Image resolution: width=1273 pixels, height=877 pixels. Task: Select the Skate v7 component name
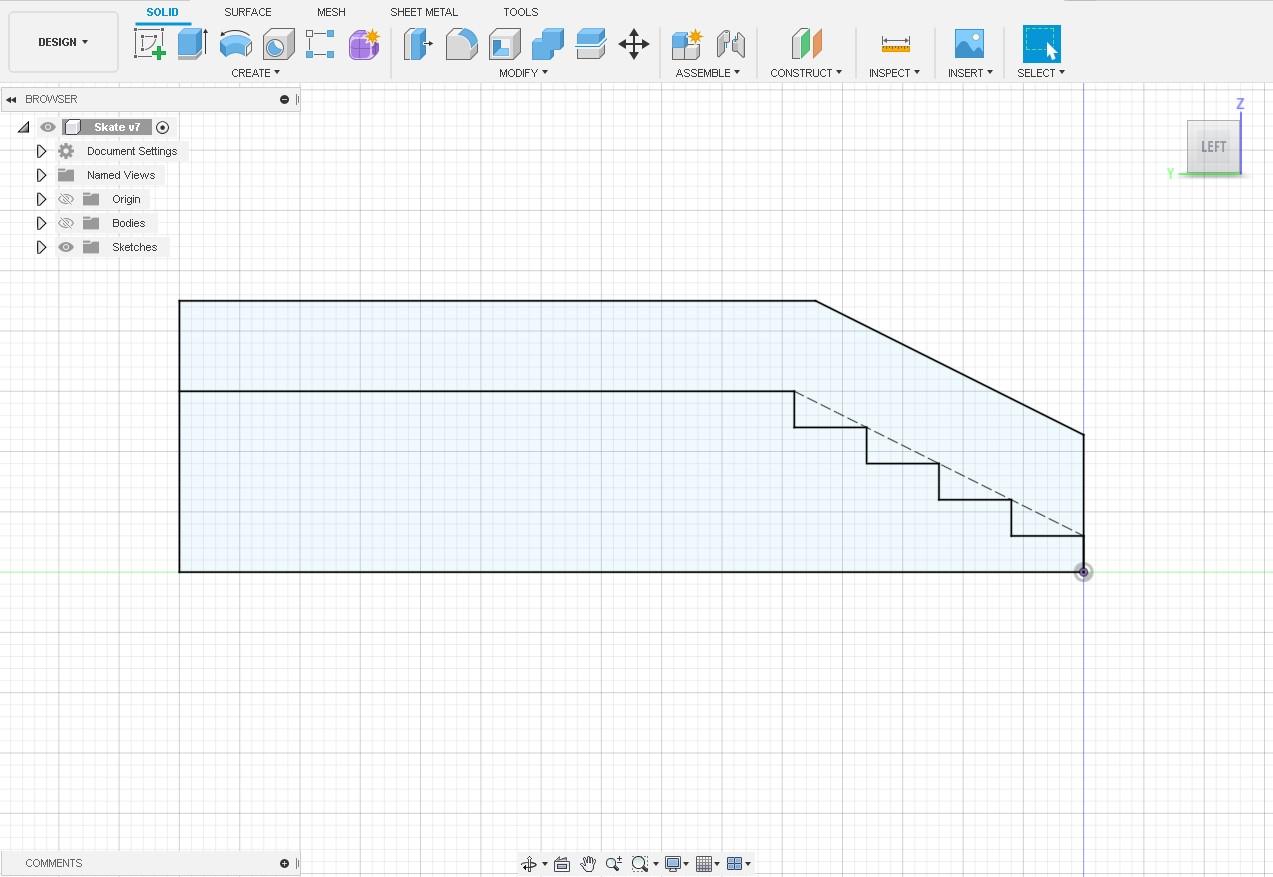[117, 127]
